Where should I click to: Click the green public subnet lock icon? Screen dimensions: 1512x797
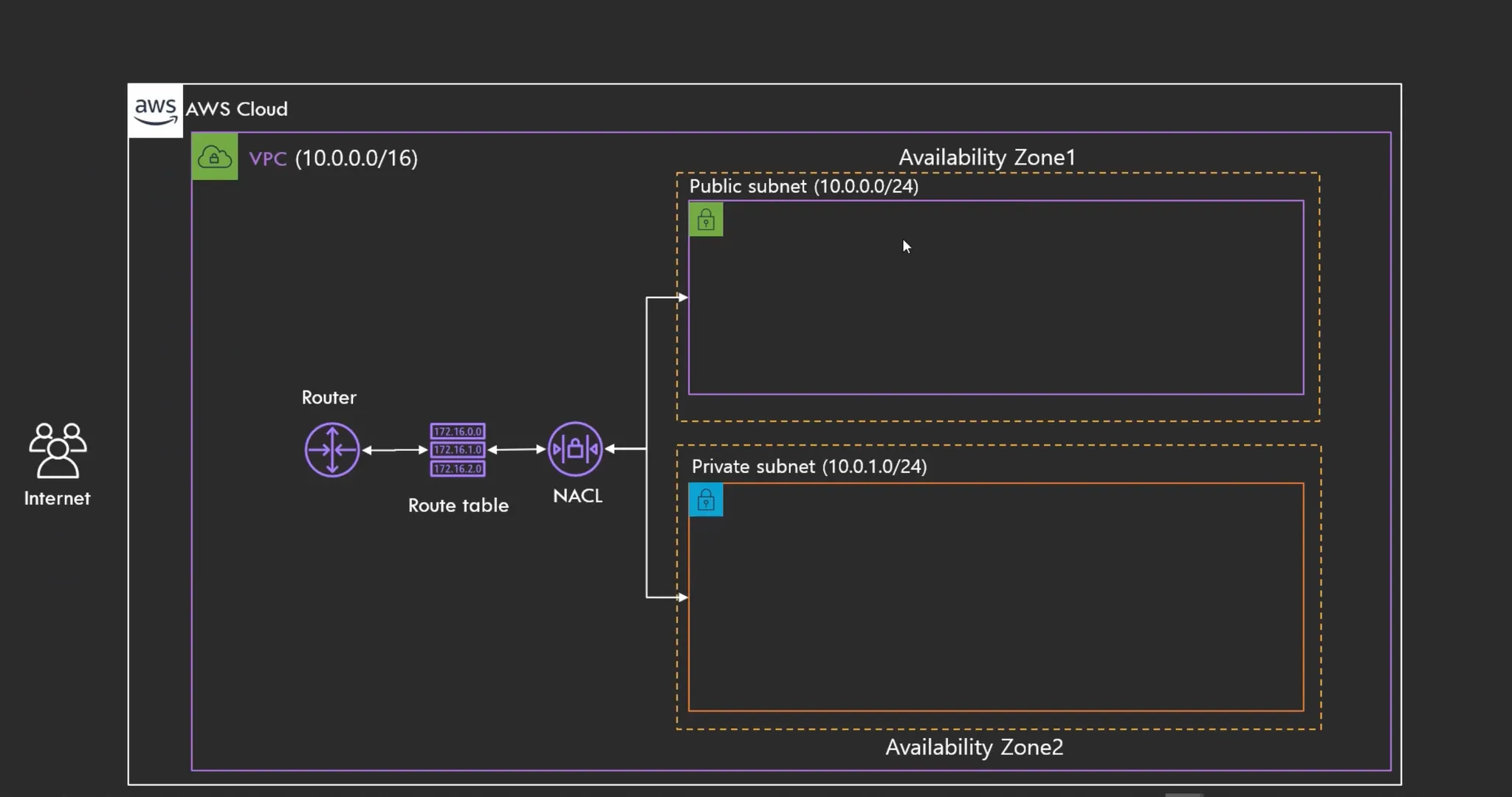(x=706, y=220)
